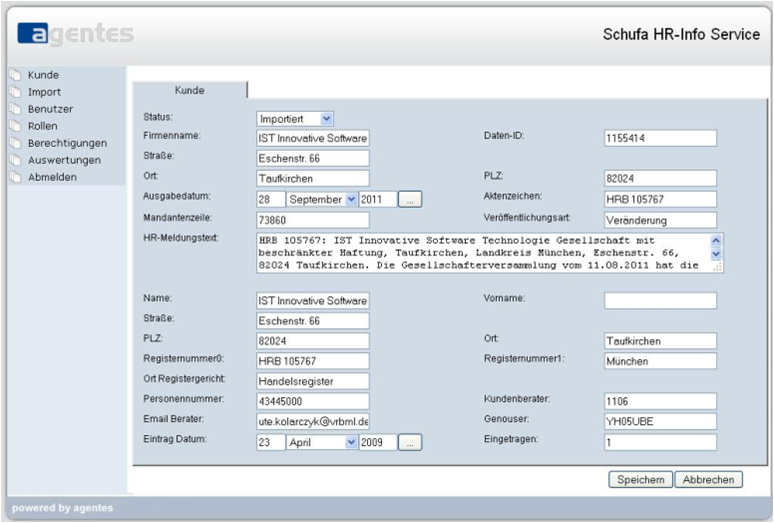The width and height of the screenshot is (774, 523).
Task: Click the lower Straße field under Name
Action: pyautogui.click(x=313, y=321)
